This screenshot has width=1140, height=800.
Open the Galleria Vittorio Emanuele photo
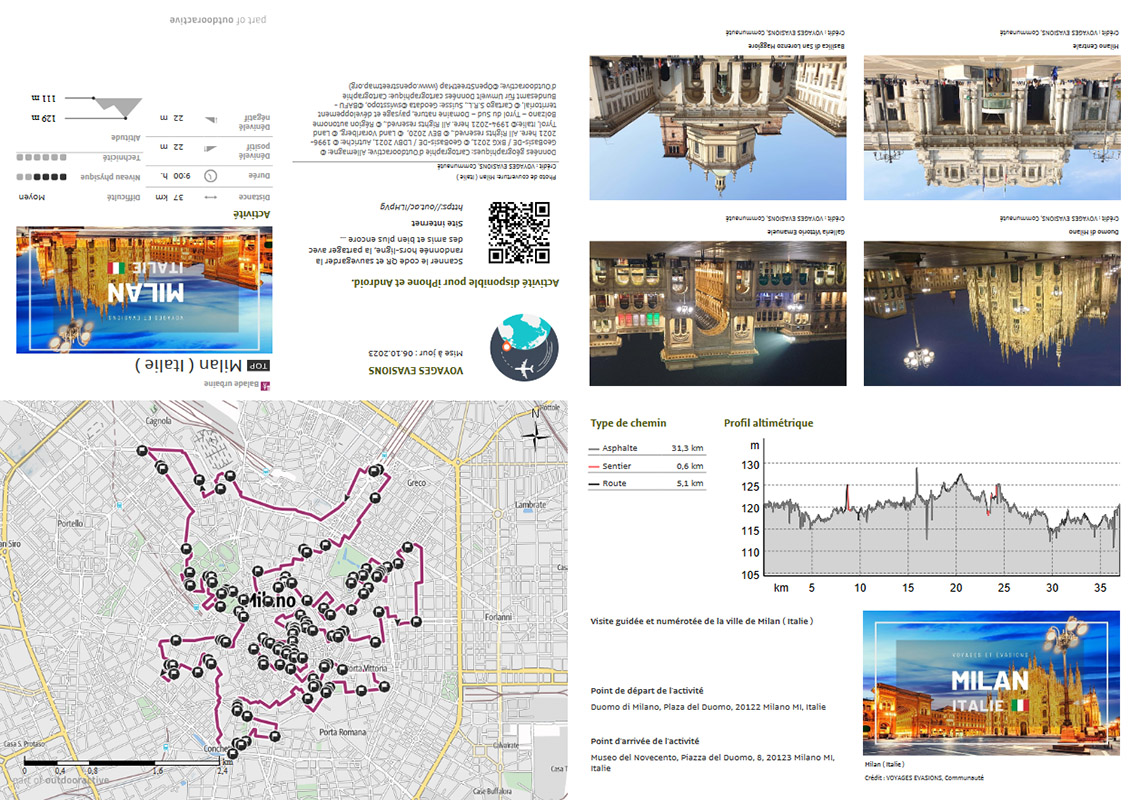[x=718, y=313]
